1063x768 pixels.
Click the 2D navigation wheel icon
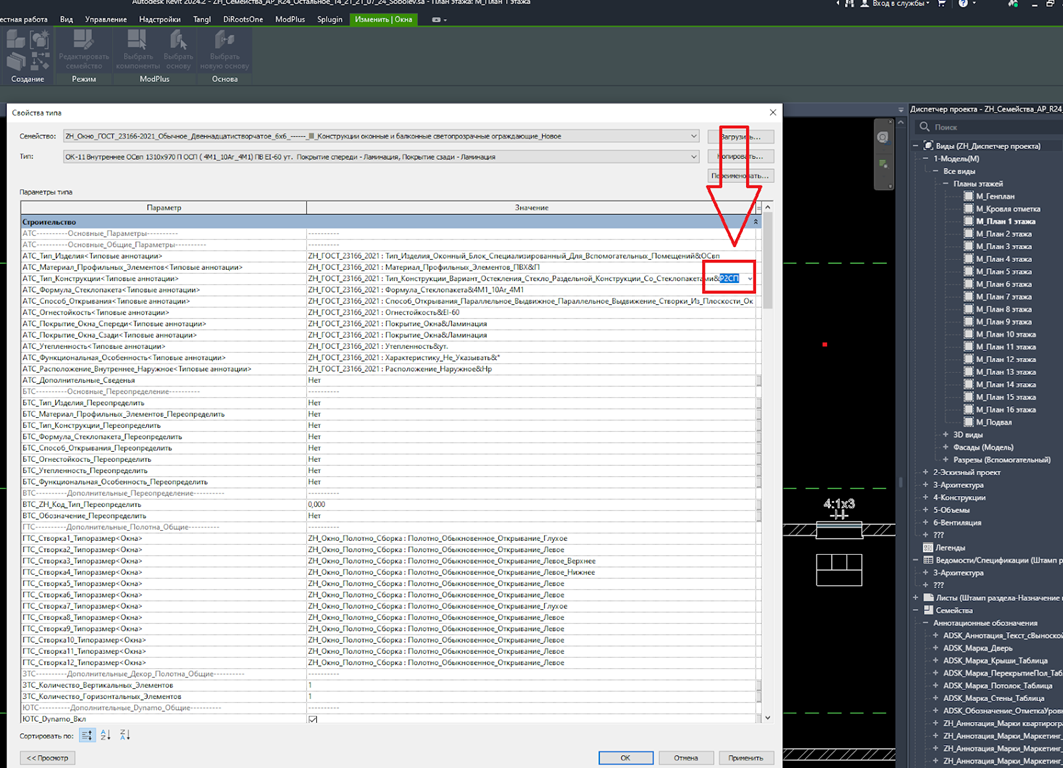point(883,138)
